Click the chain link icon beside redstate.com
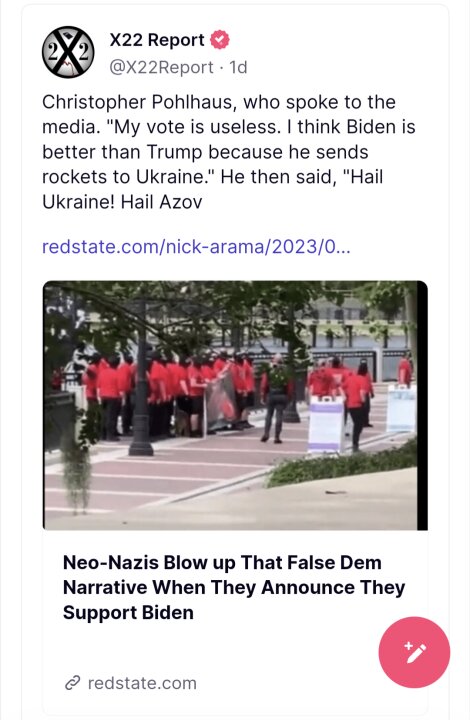This screenshot has width=470, height=720. tap(73, 683)
